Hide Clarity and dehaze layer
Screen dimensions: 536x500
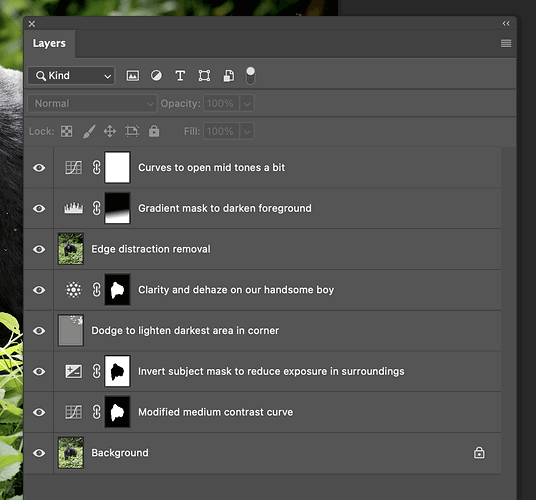(39, 290)
